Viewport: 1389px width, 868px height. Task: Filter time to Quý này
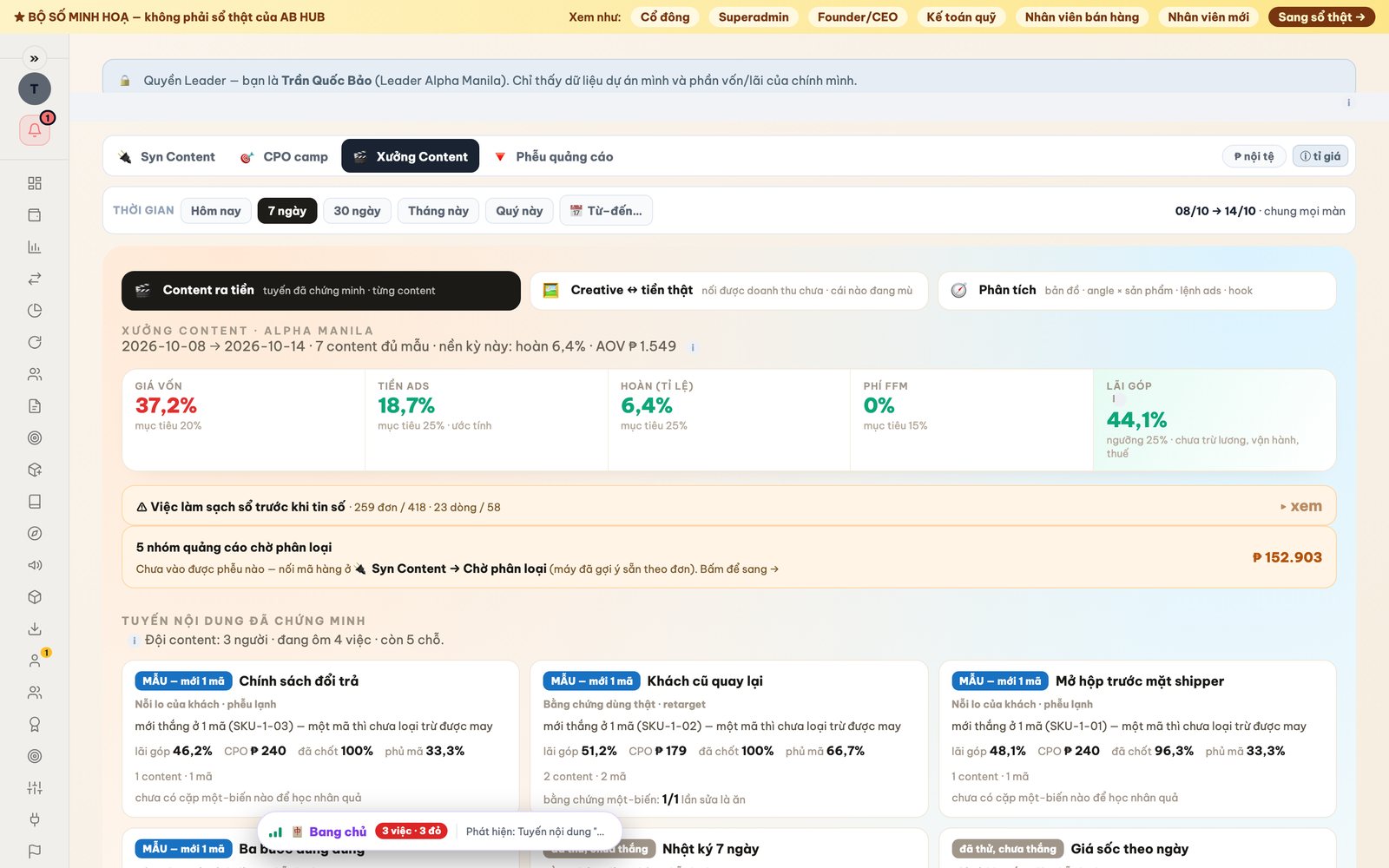[x=519, y=211]
